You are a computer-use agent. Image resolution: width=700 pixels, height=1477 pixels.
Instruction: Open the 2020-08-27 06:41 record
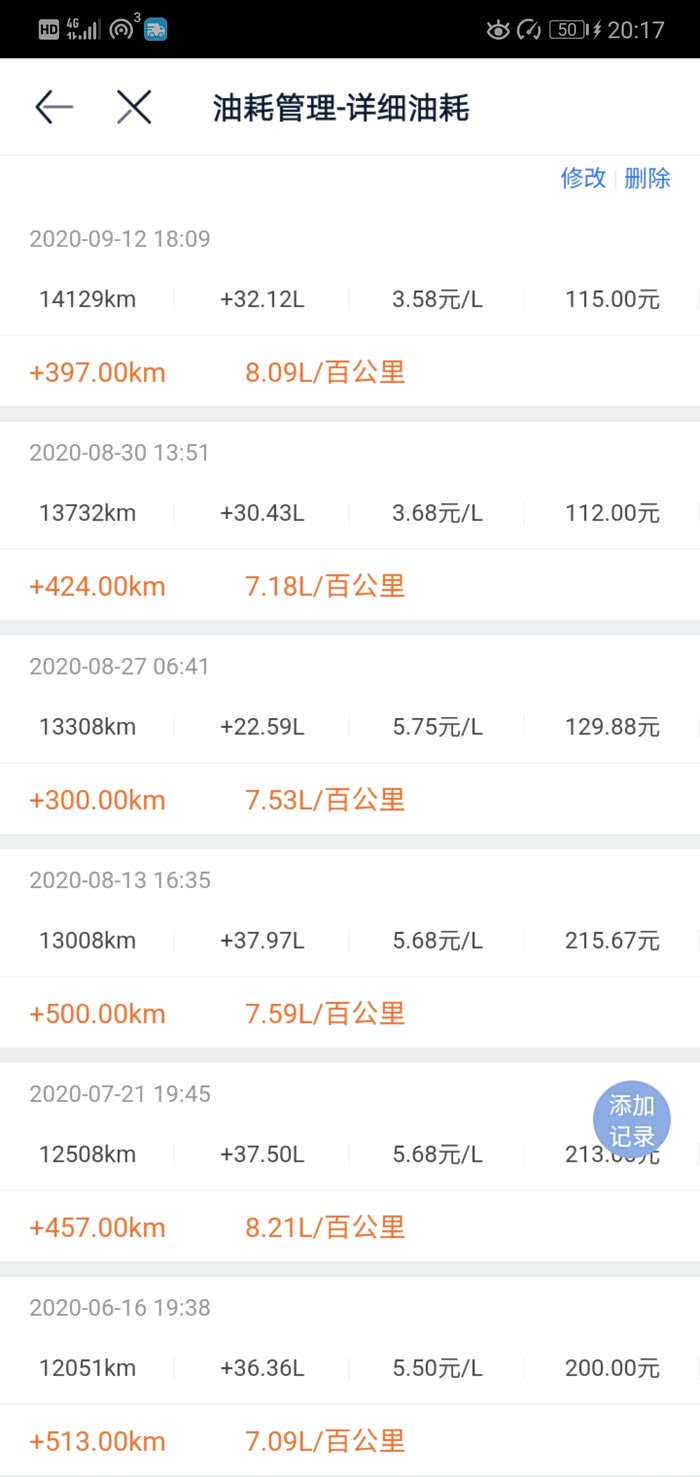pos(120,667)
